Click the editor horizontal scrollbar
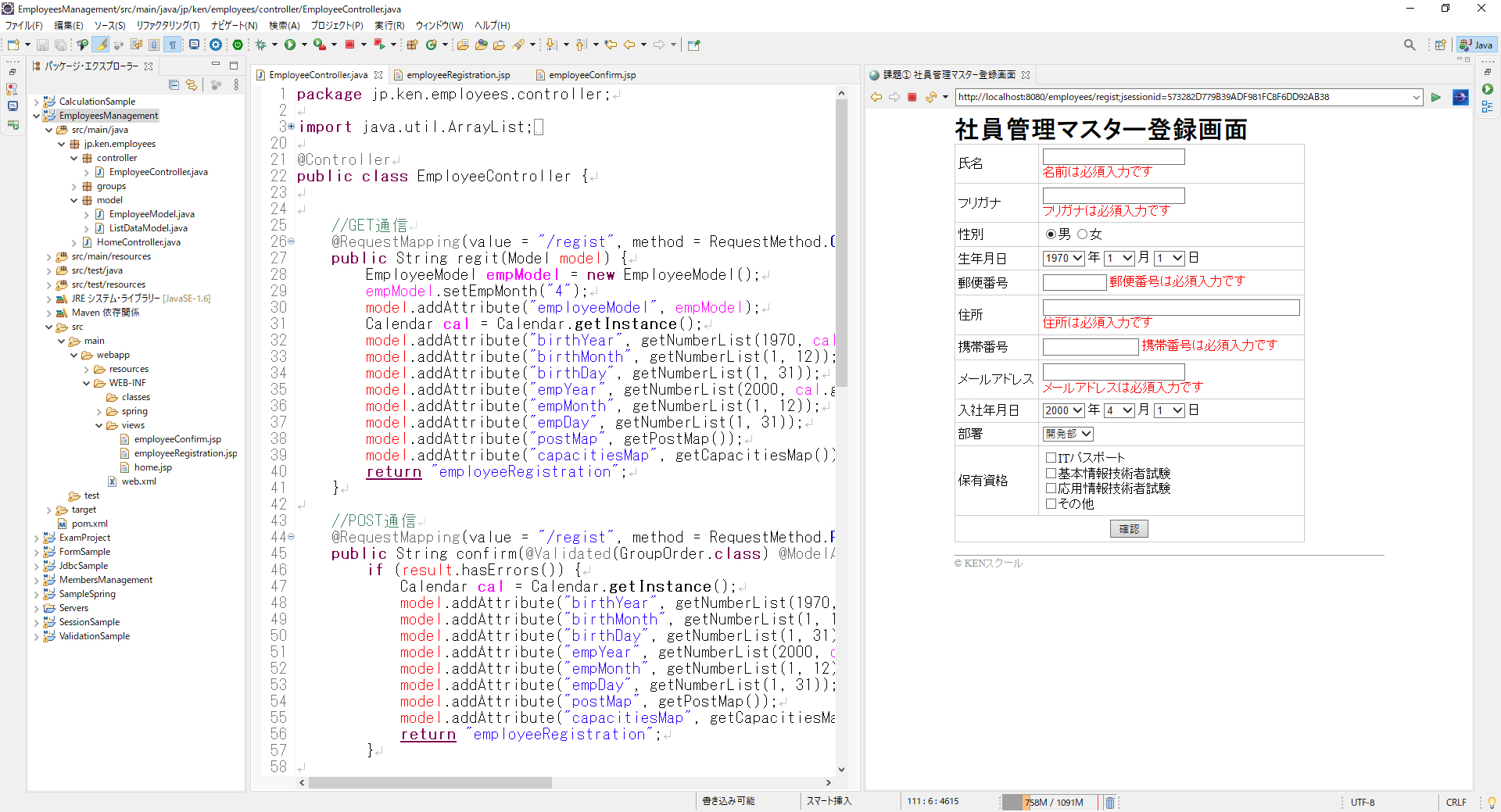The height and width of the screenshot is (812, 1501). (x=430, y=782)
